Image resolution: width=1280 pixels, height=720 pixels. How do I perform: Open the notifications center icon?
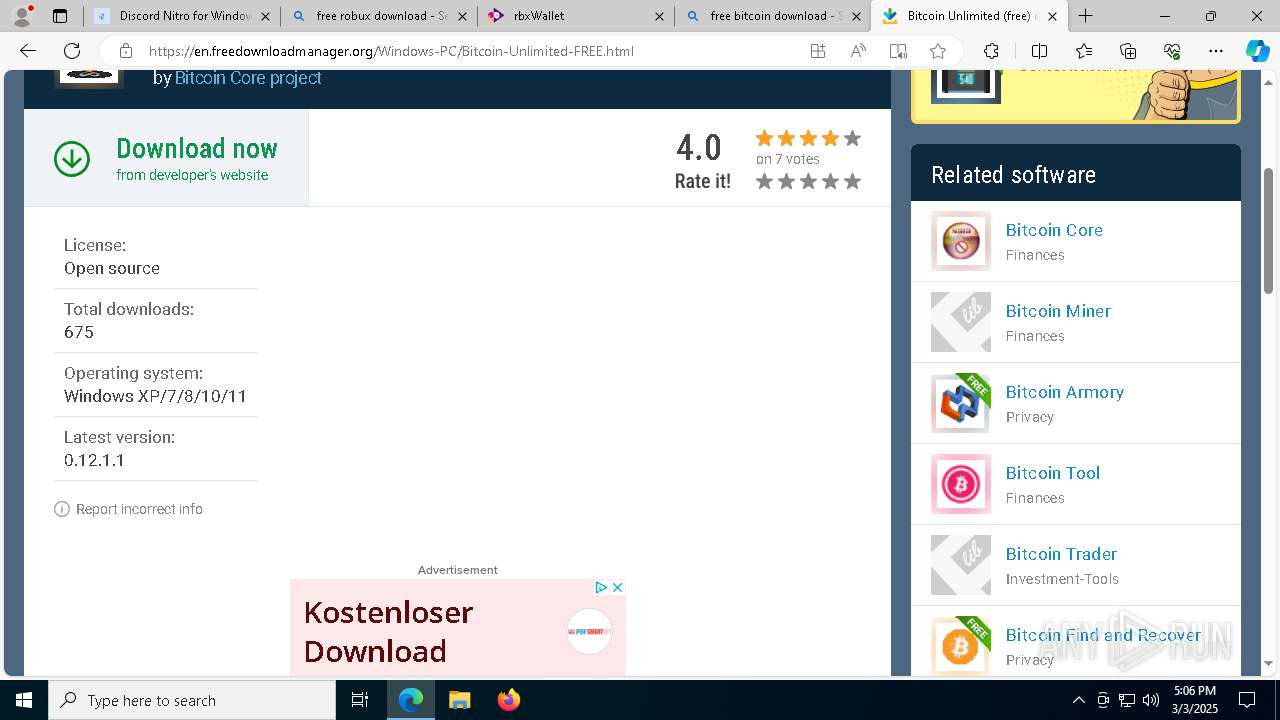(x=1247, y=700)
